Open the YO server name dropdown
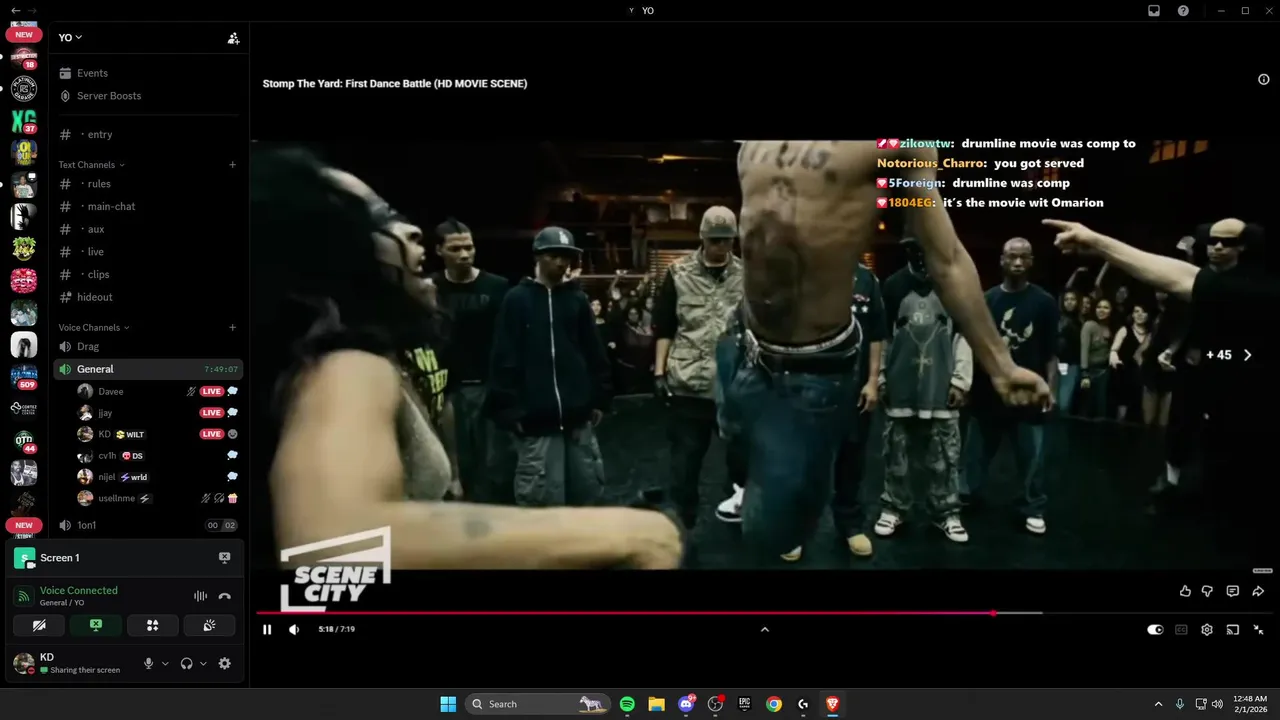This screenshot has width=1280, height=720. [70, 38]
